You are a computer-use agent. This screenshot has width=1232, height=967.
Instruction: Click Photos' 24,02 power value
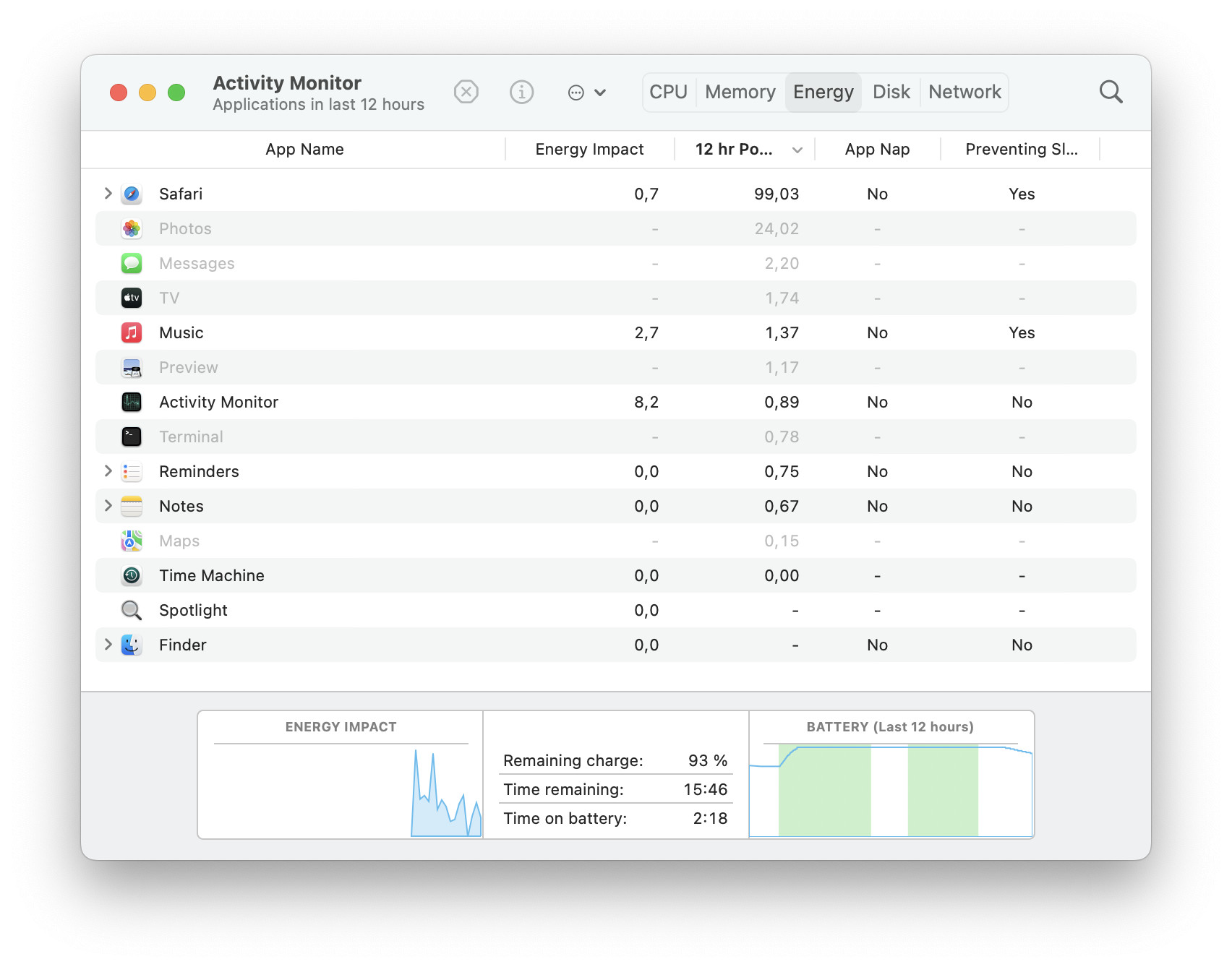point(777,228)
